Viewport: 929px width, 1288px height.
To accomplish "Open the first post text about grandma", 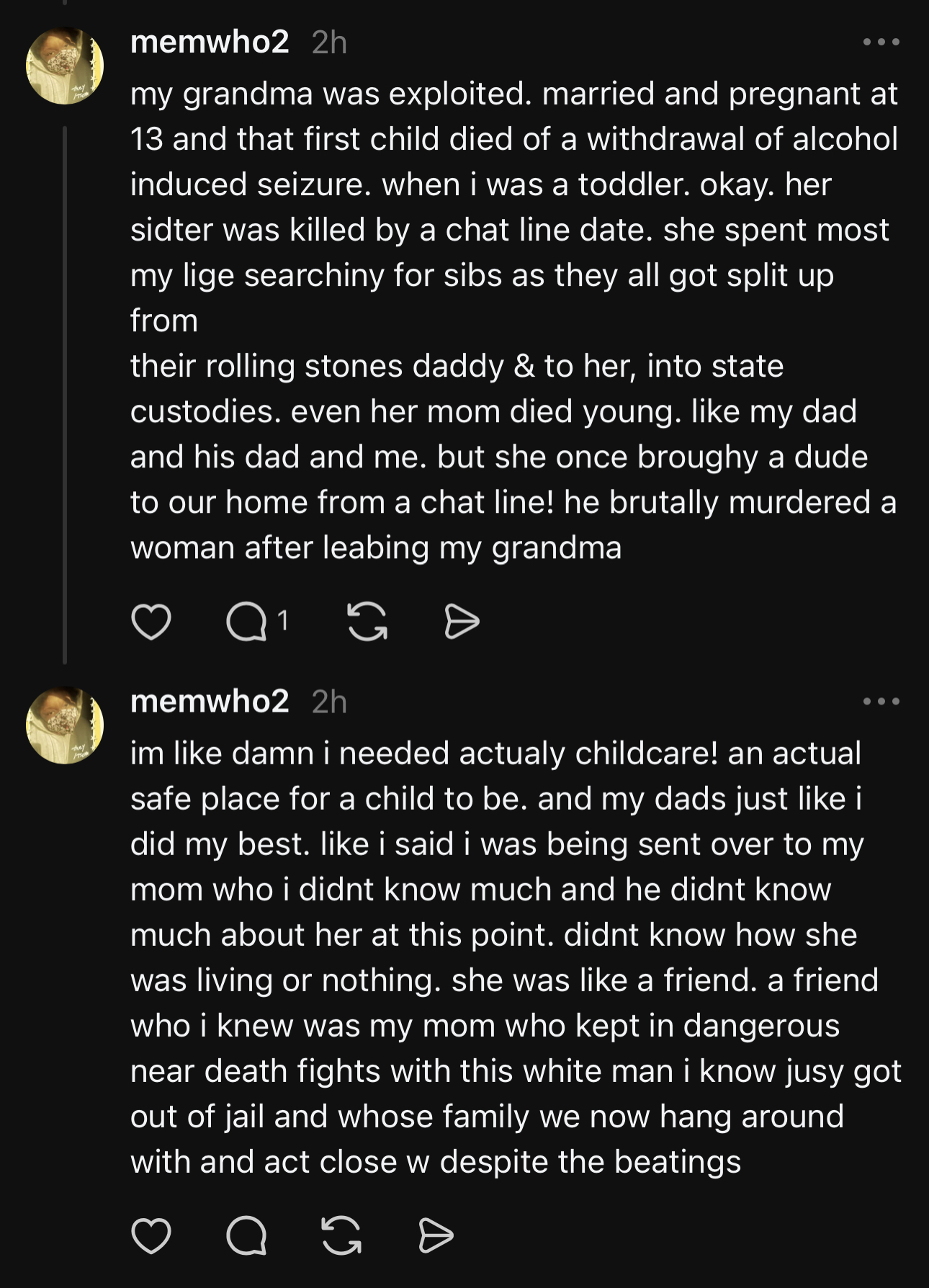I will pyautogui.click(x=514, y=321).
